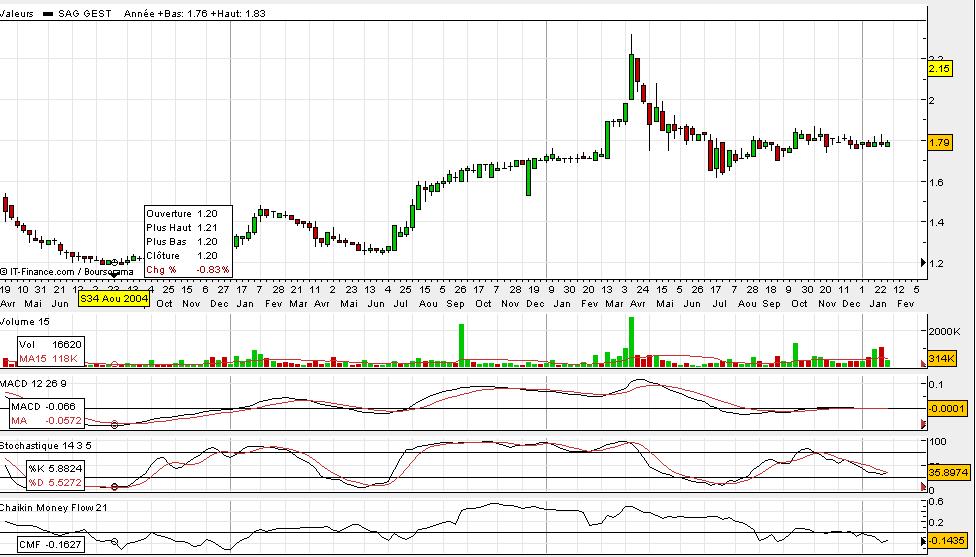Click the yellow -0.1435 CMF tag
The height and width of the screenshot is (557, 976).
[x=947, y=541]
